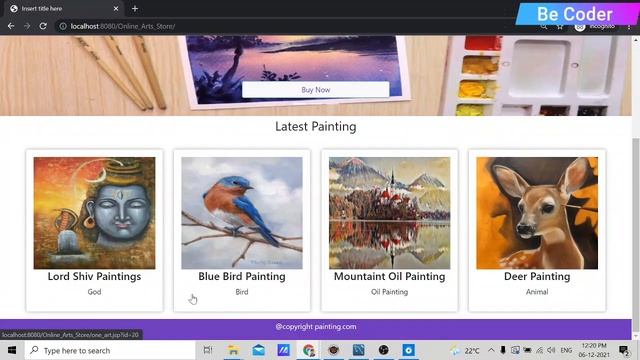Click the microphone tray icon
The image size is (640, 360).
click(x=503, y=350)
